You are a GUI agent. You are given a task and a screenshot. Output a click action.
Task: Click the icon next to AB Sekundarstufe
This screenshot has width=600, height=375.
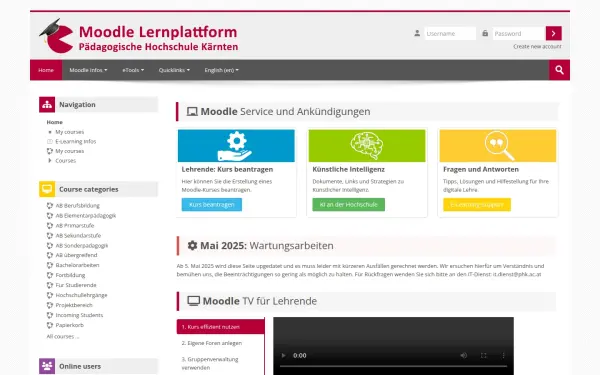tap(50, 235)
